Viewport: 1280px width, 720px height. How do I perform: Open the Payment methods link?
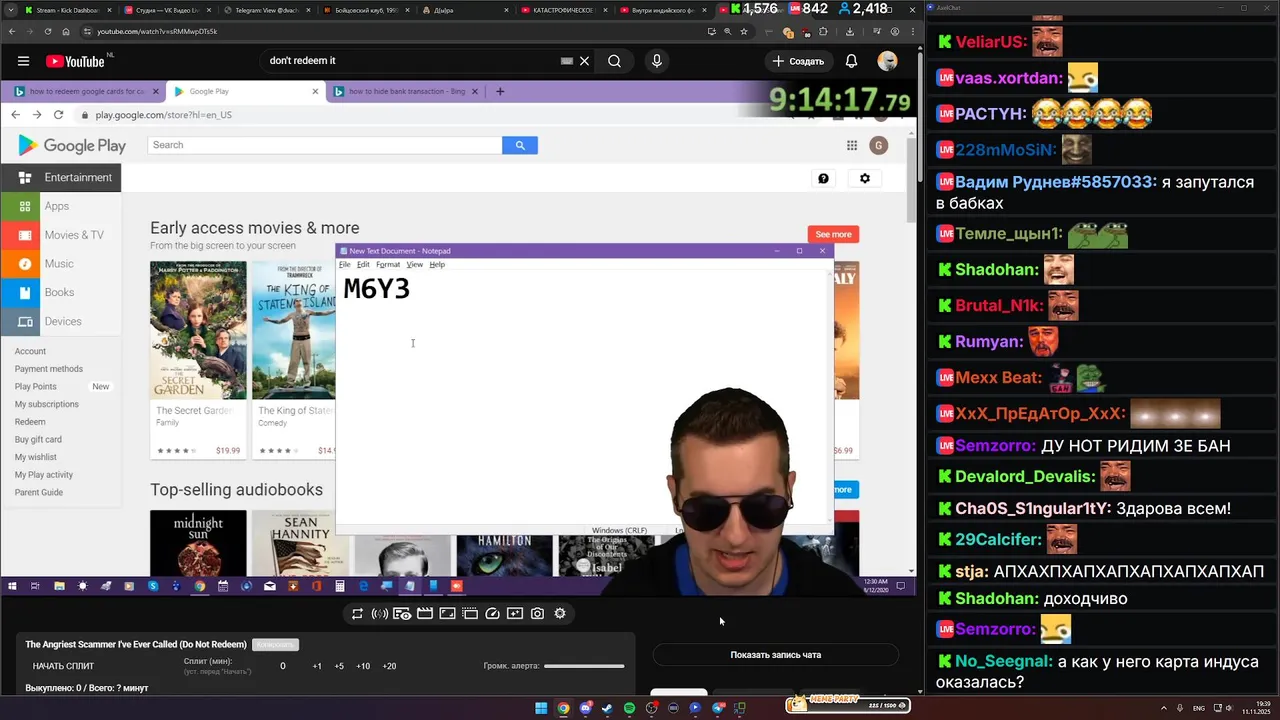(x=49, y=369)
